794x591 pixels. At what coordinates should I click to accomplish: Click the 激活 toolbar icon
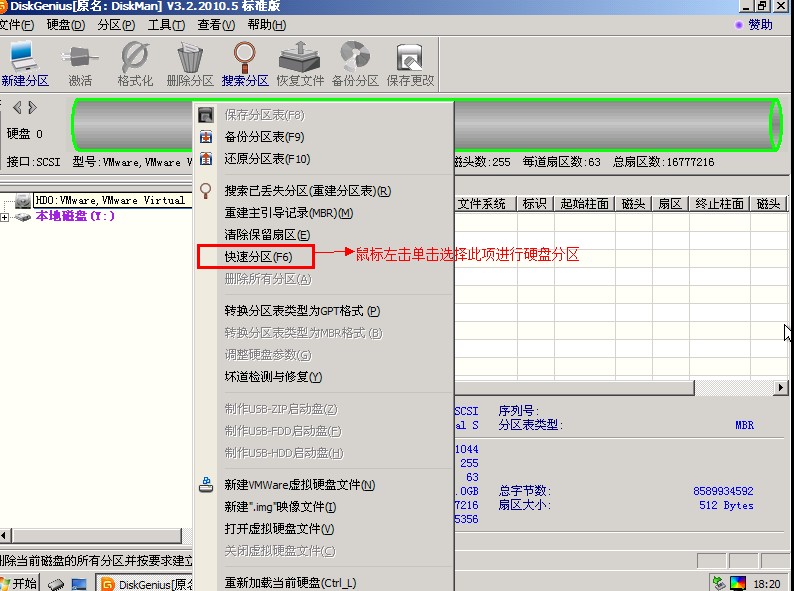click(x=80, y=64)
